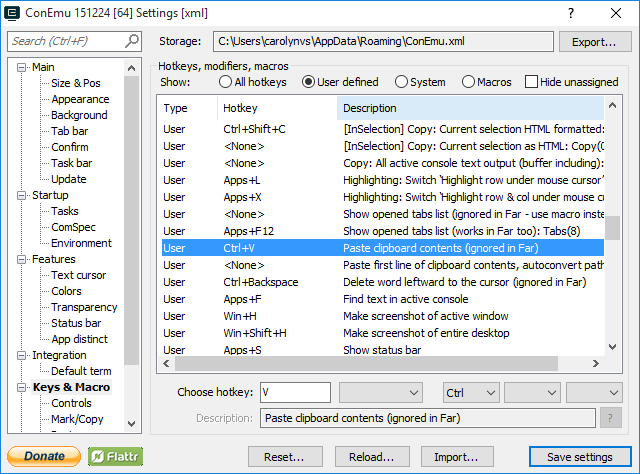640x474 pixels.
Task: Select the Apps+F Find text row
Action: 383,299
